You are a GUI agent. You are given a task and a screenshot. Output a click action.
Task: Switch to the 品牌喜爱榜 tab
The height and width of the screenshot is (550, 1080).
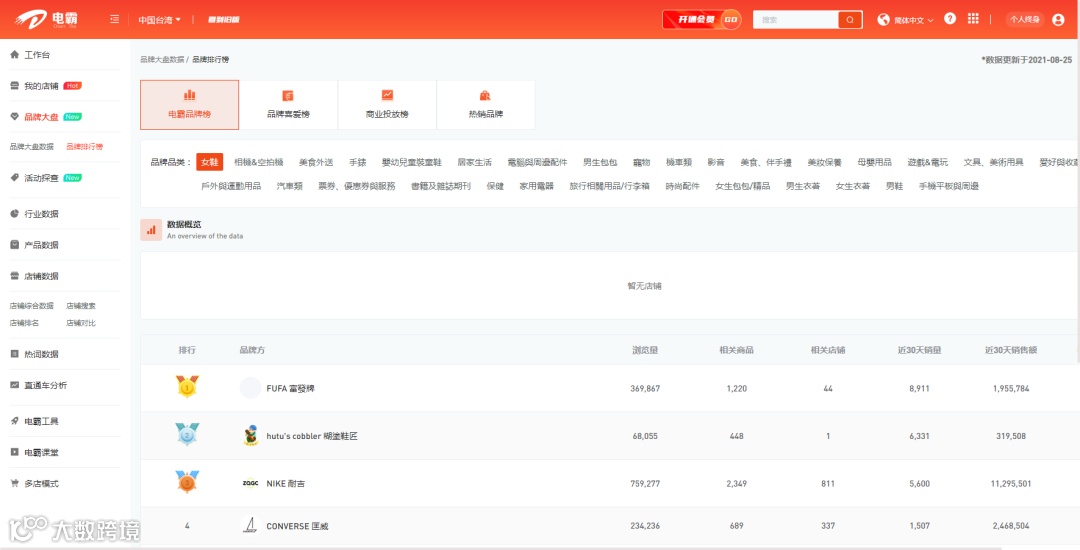289,105
